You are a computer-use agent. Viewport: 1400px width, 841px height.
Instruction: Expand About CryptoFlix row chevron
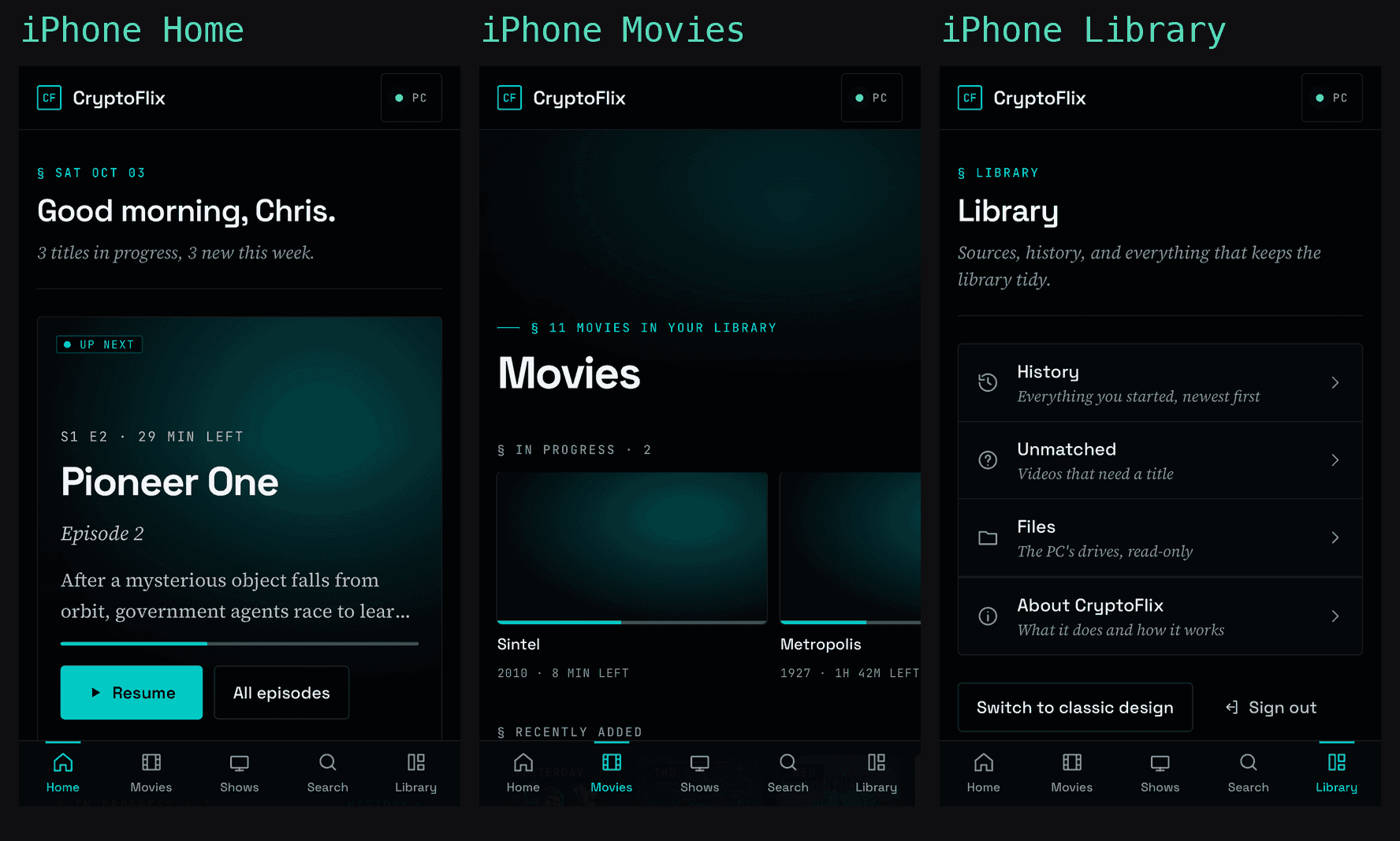tap(1335, 616)
